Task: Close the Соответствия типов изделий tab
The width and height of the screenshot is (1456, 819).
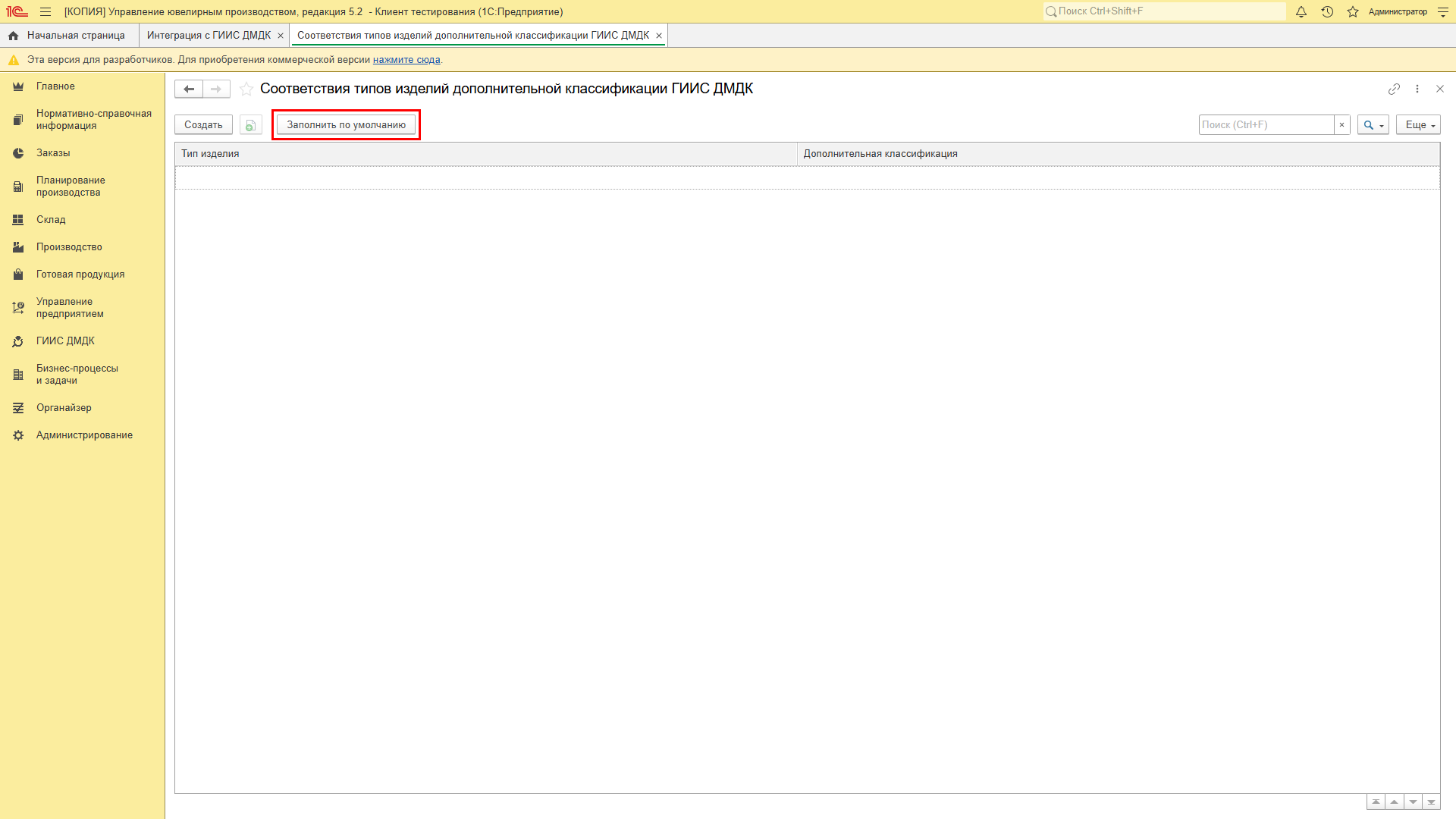Action: tap(659, 36)
